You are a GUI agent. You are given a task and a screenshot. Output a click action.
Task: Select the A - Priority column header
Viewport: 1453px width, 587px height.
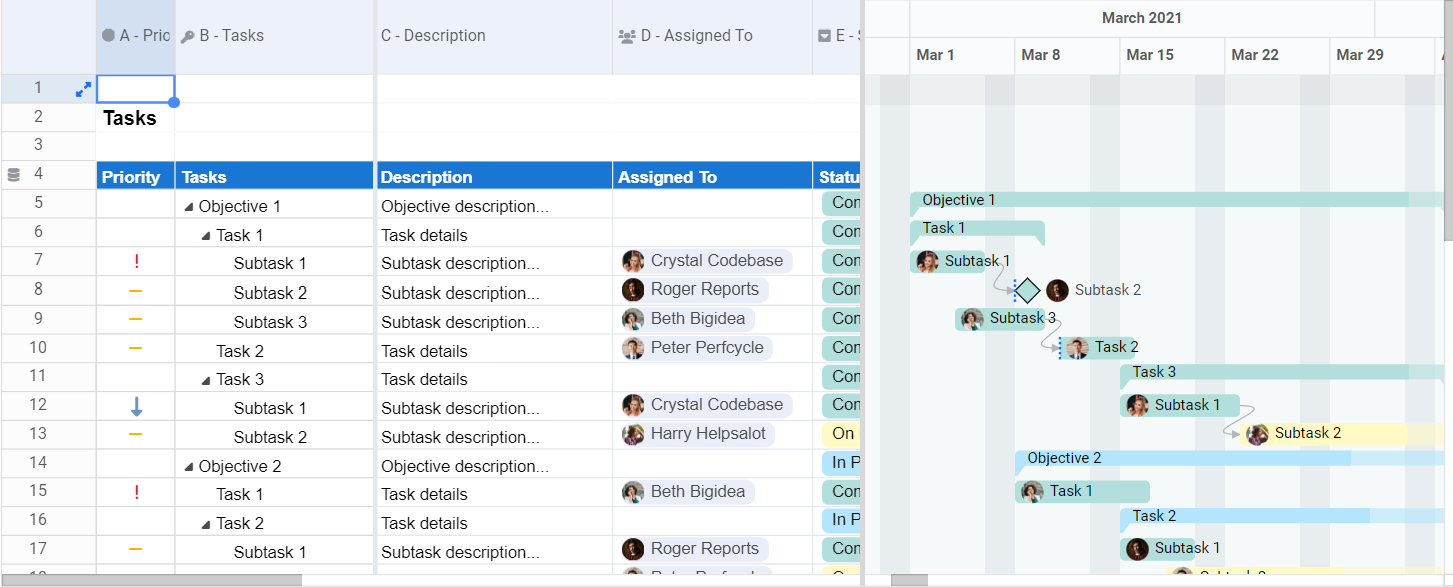(136, 36)
